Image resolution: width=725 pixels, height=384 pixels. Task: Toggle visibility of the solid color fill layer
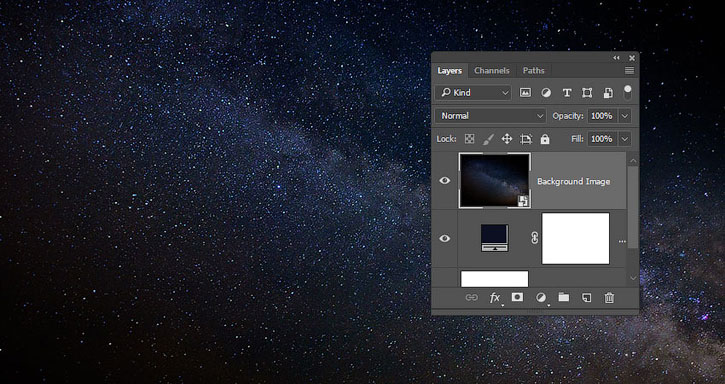point(445,238)
